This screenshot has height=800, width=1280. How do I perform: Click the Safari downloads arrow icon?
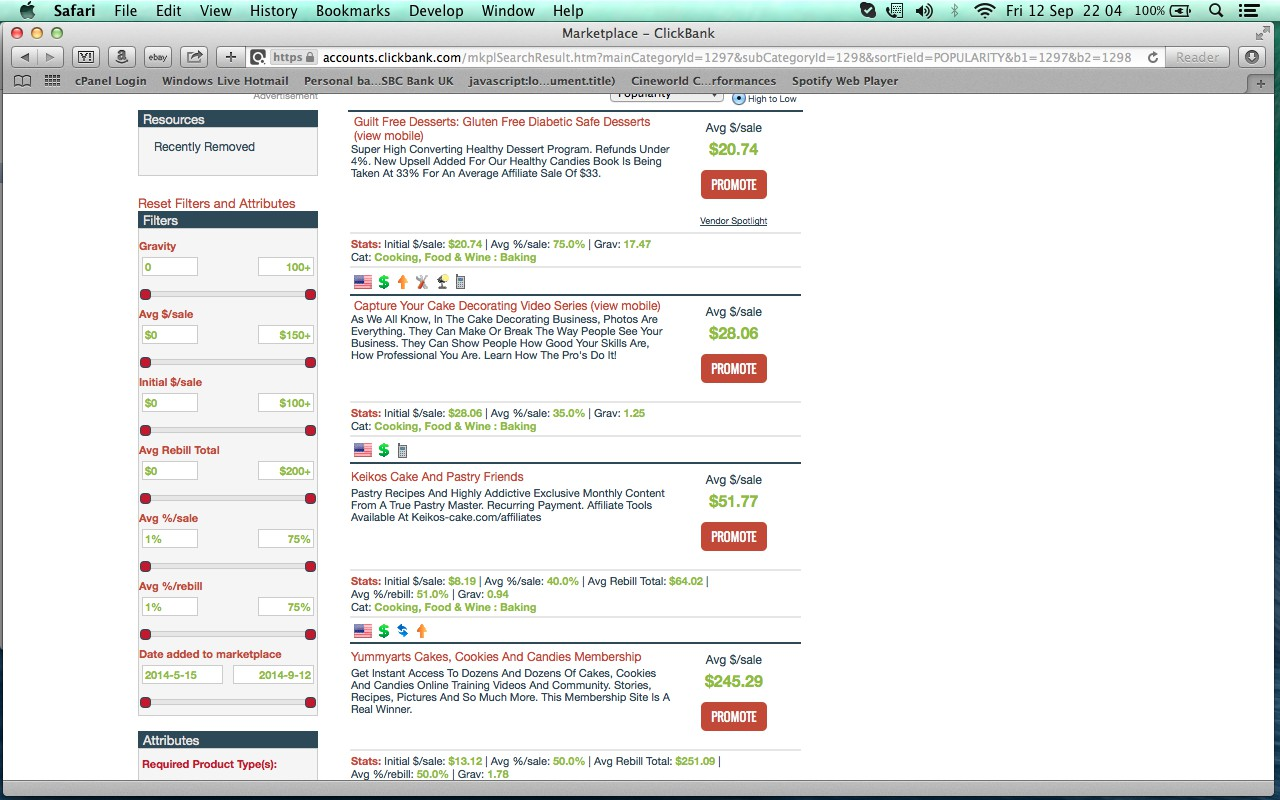[1252, 57]
